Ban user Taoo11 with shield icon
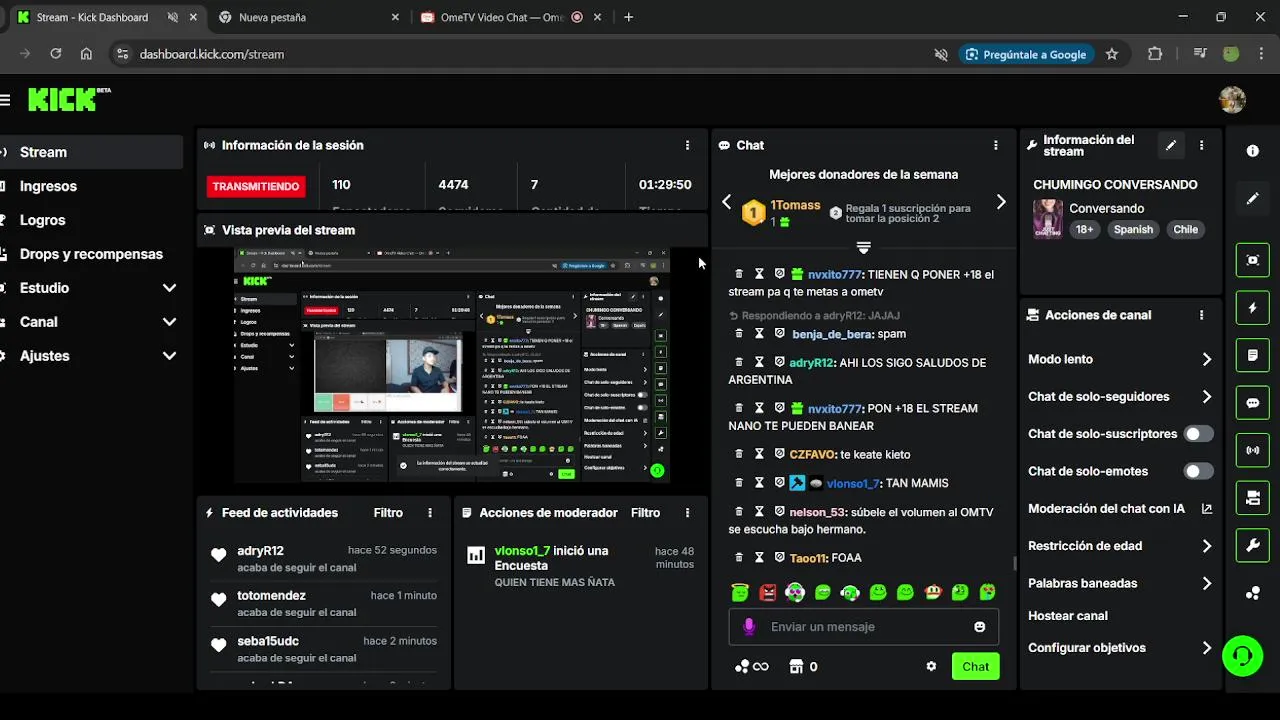Image resolution: width=1280 pixels, height=720 pixels. pos(779,557)
